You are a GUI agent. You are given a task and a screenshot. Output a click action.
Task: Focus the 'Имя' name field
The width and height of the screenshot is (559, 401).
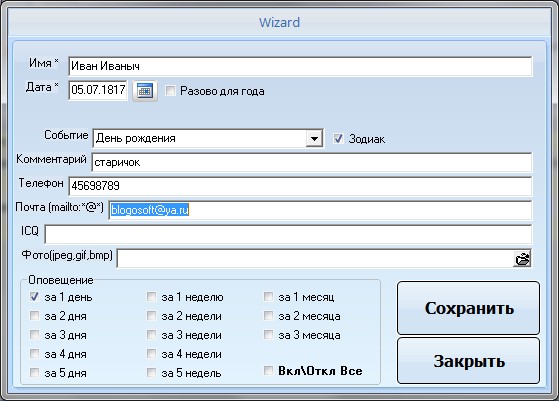point(300,66)
